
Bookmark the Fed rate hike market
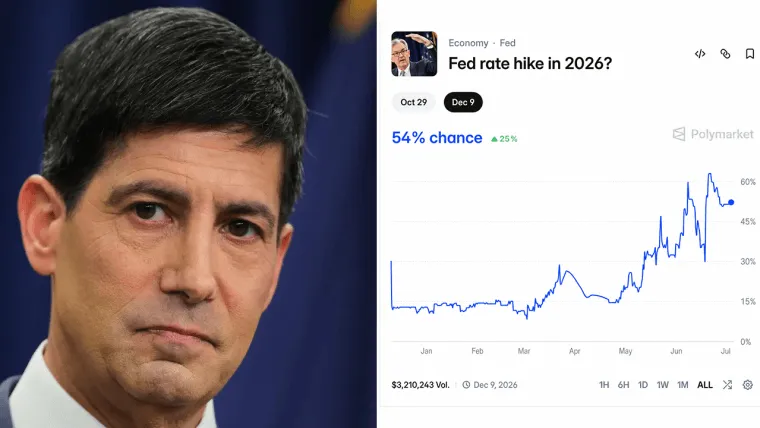[x=750, y=54]
